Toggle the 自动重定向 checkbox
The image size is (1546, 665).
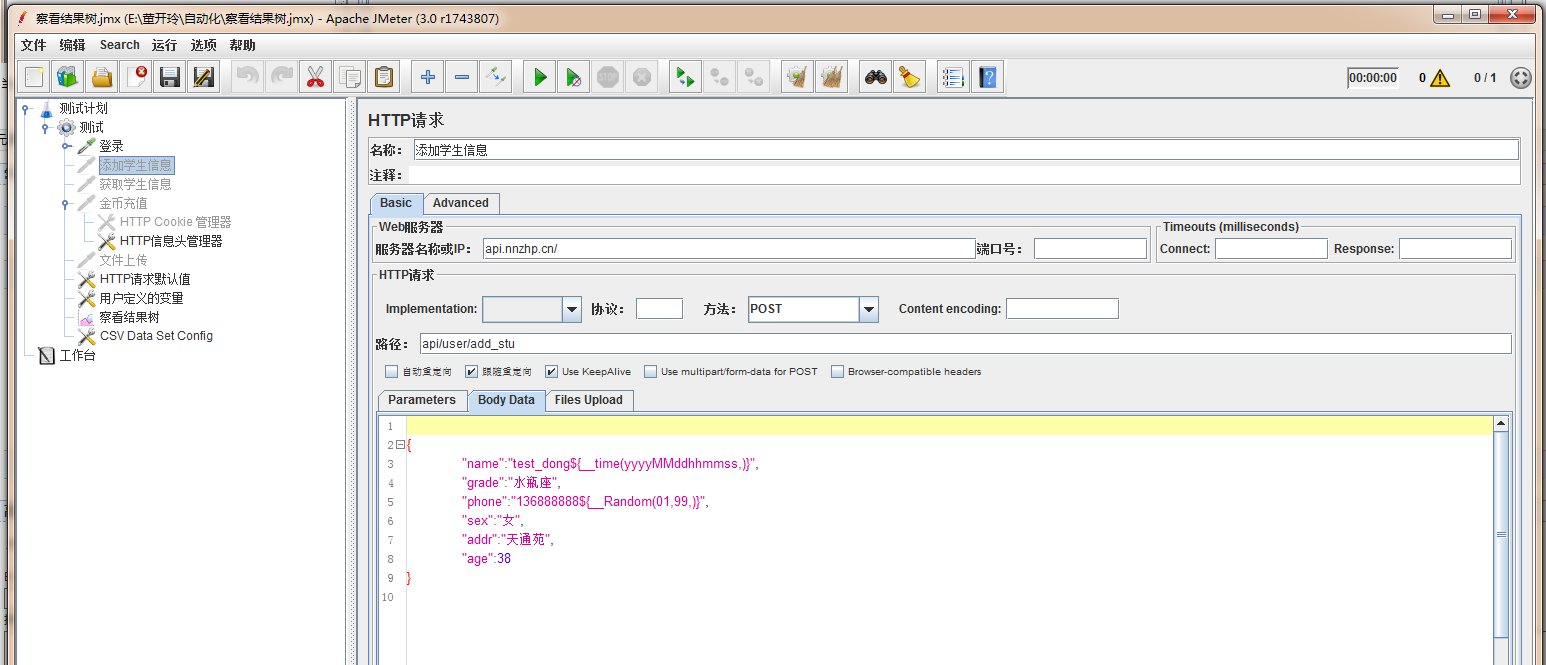[392, 371]
